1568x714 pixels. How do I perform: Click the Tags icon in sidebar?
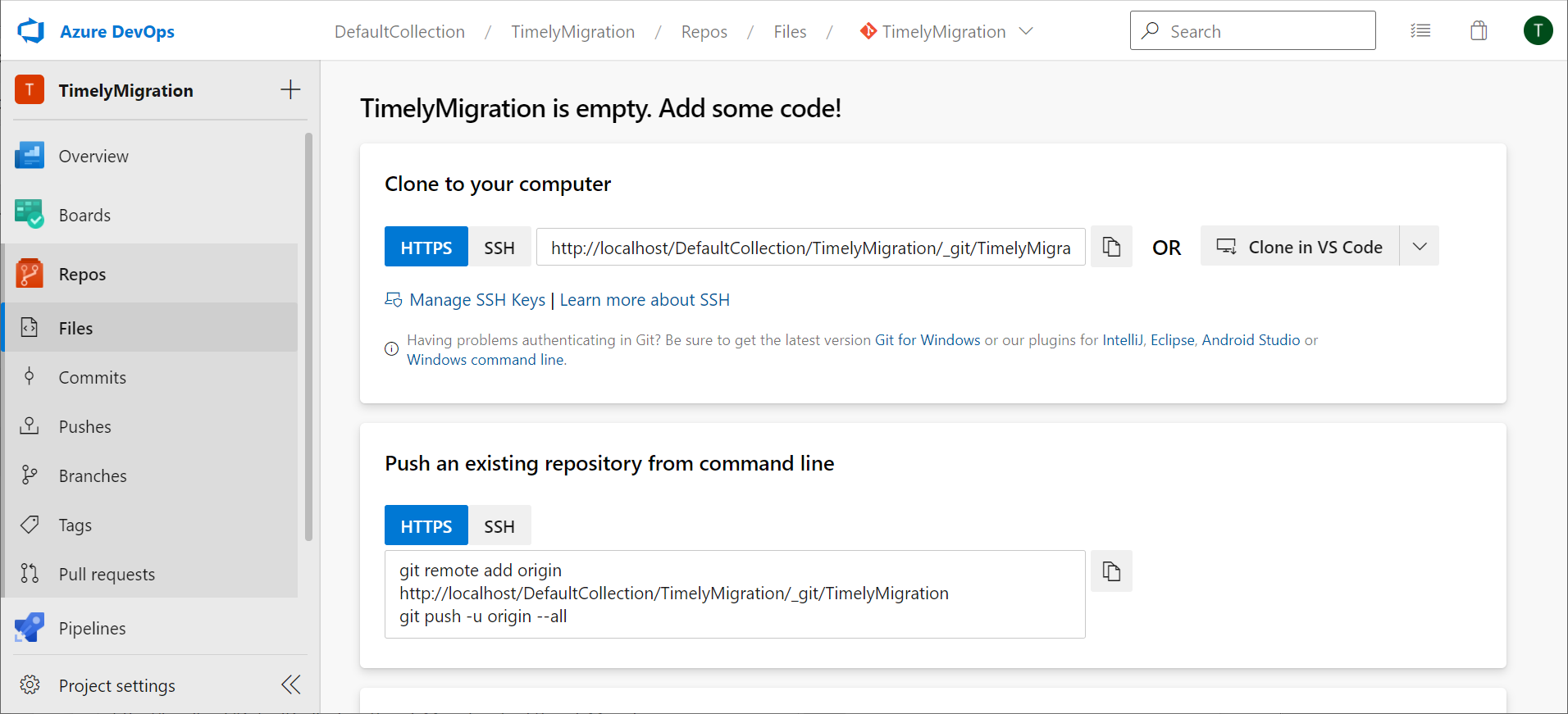pyautogui.click(x=30, y=524)
